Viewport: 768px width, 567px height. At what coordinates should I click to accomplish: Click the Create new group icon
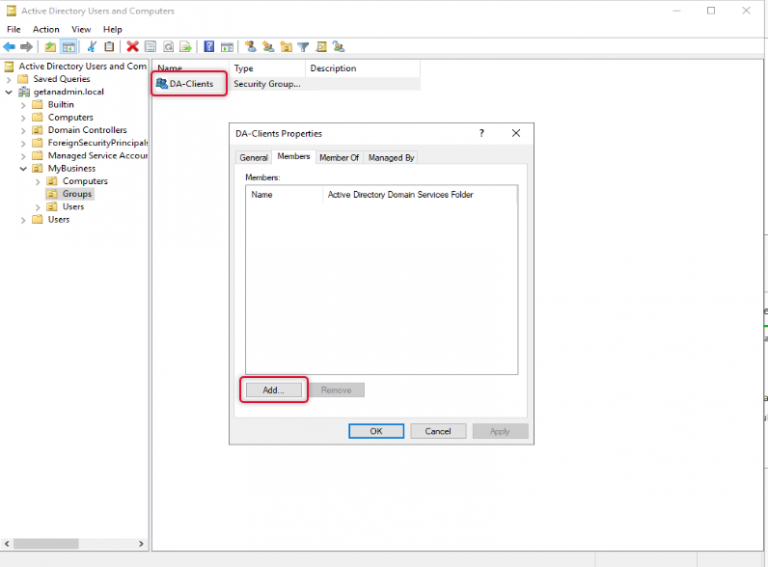pyautogui.click(x=268, y=47)
